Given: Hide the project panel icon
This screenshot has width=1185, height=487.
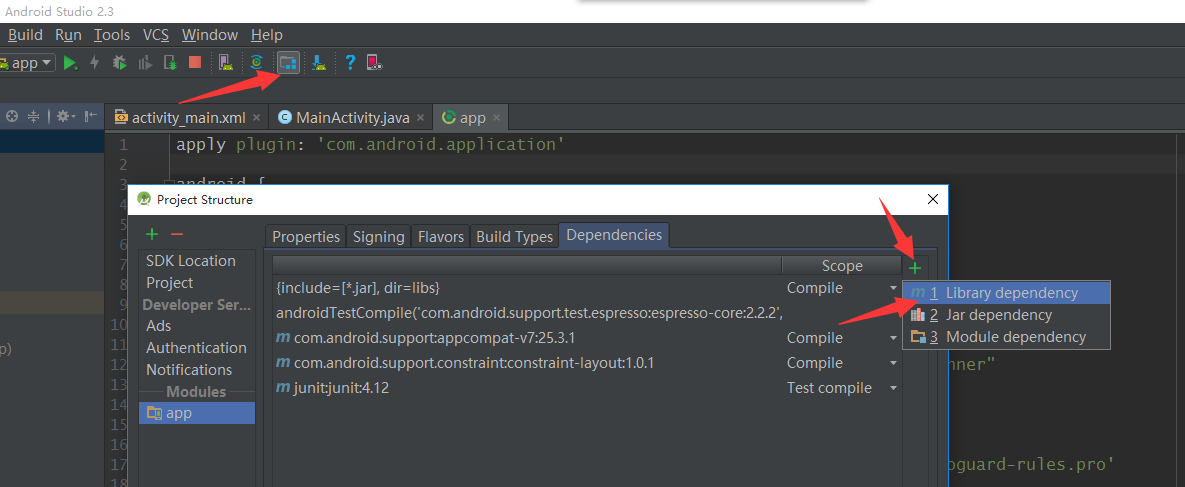Looking at the screenshot, I should 91,116.
